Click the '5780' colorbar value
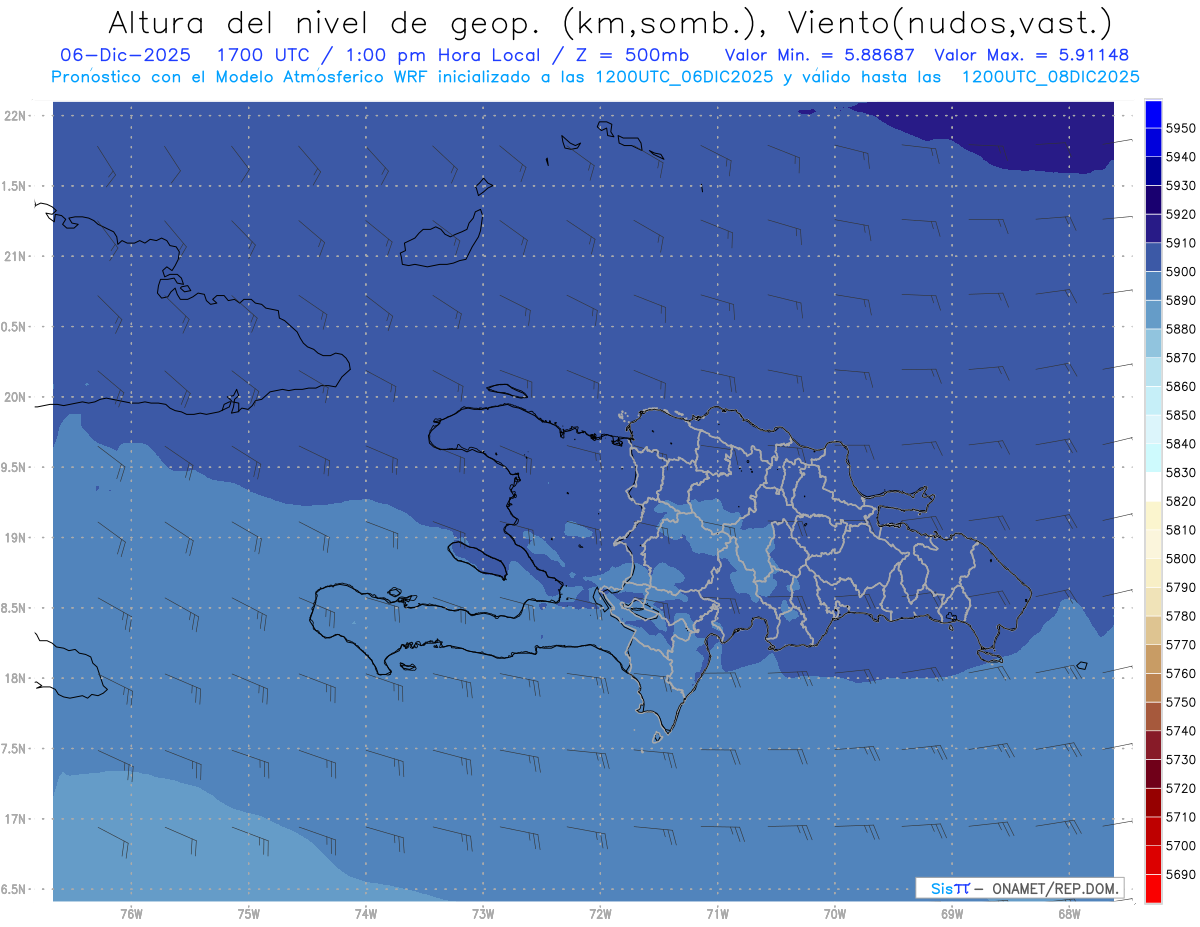This screenshot has width=1200, height=927. pyautogui.click(x=1181, y=616)
